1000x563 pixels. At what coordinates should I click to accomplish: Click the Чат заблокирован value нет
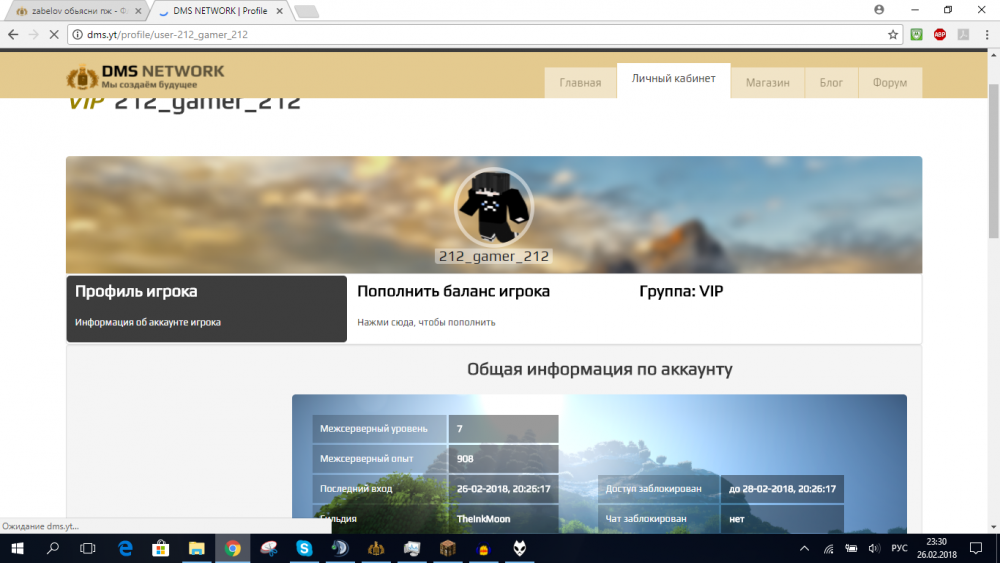(x=737, y=518)
